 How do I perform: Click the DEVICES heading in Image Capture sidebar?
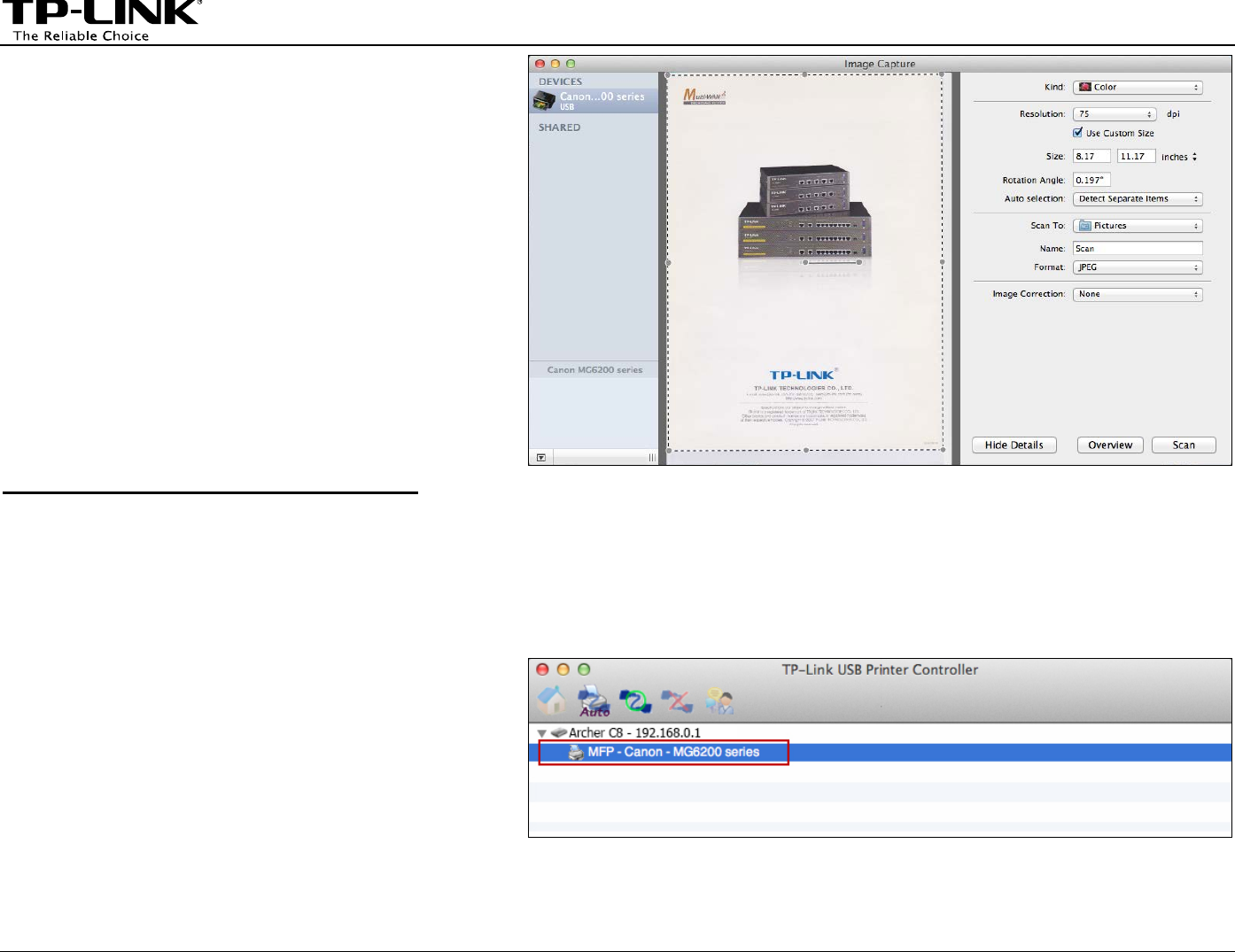[x=561, y=81]
